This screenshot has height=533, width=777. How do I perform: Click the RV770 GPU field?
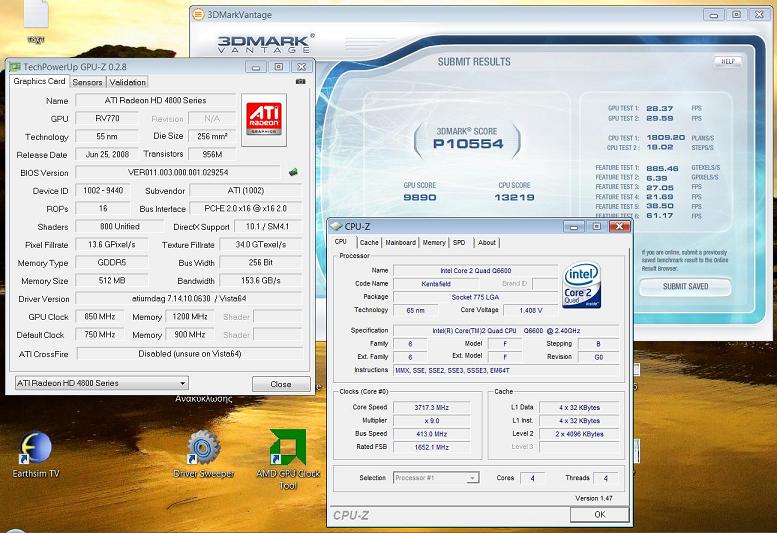(x=107, y=118)
